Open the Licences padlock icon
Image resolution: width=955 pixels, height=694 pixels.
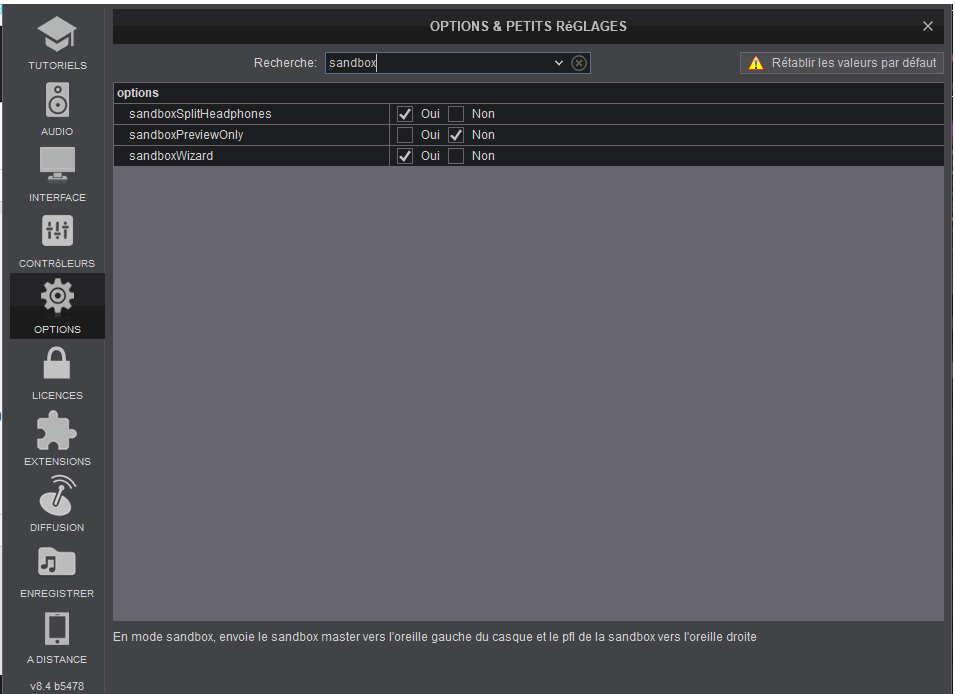(x=57, y=363)
